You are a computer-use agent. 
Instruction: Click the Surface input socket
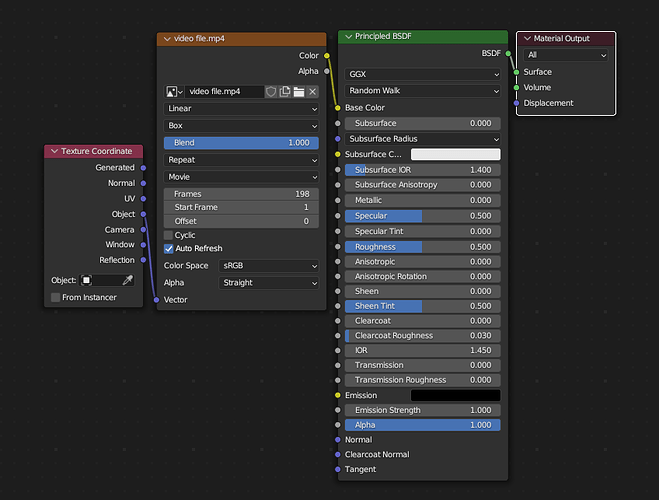point(517,72)
